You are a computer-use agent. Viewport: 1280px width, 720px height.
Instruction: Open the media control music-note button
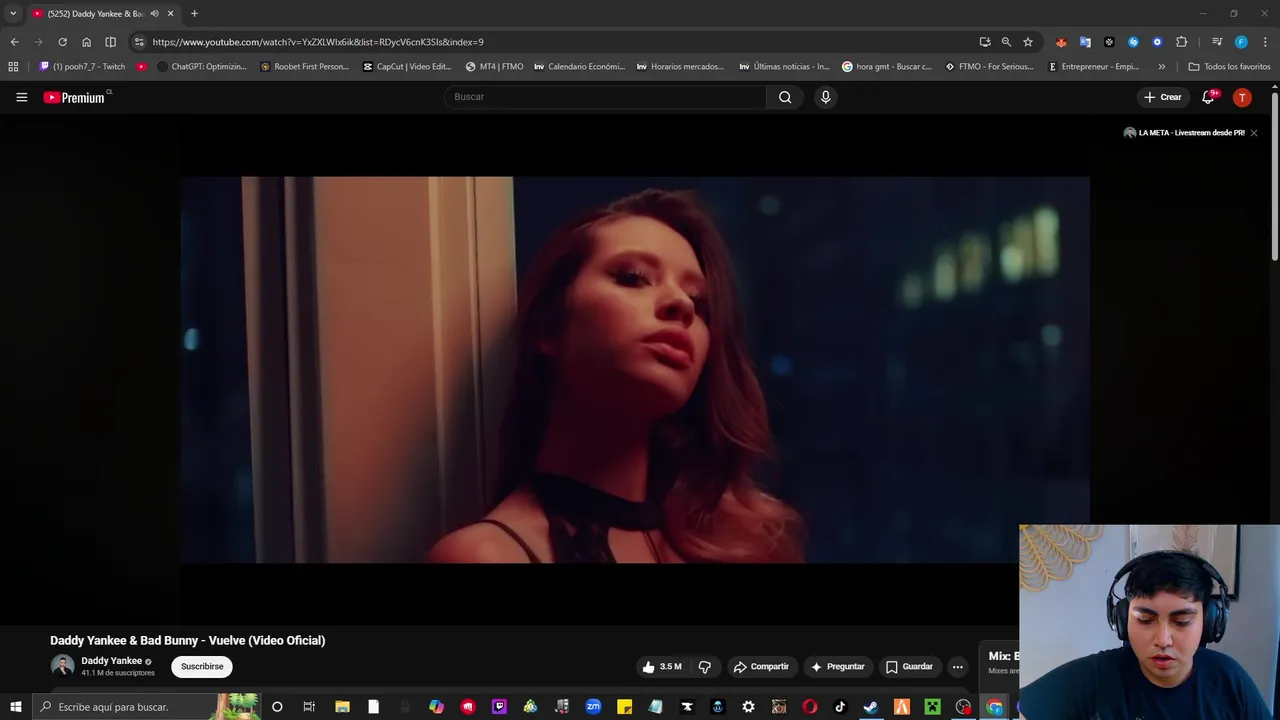pos(1217,42)
